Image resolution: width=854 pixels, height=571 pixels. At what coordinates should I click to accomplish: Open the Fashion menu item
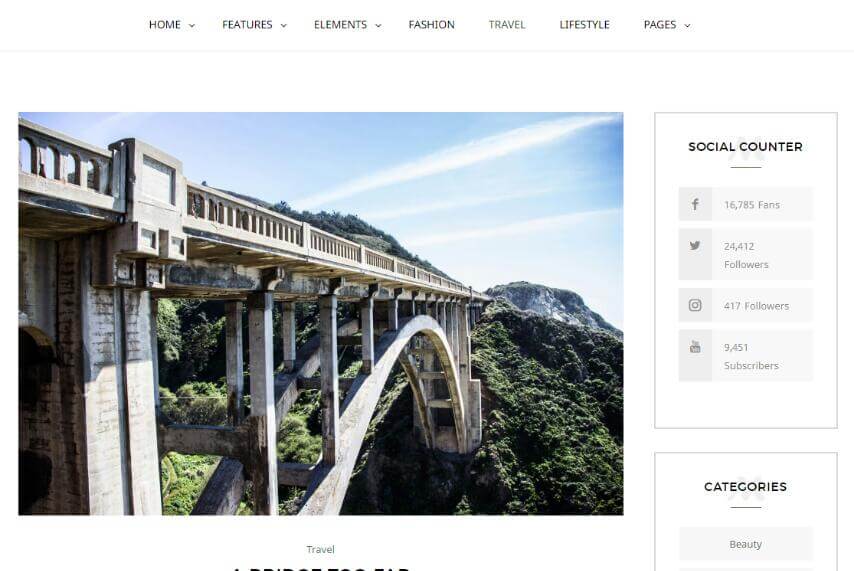[x=431, y=25]
